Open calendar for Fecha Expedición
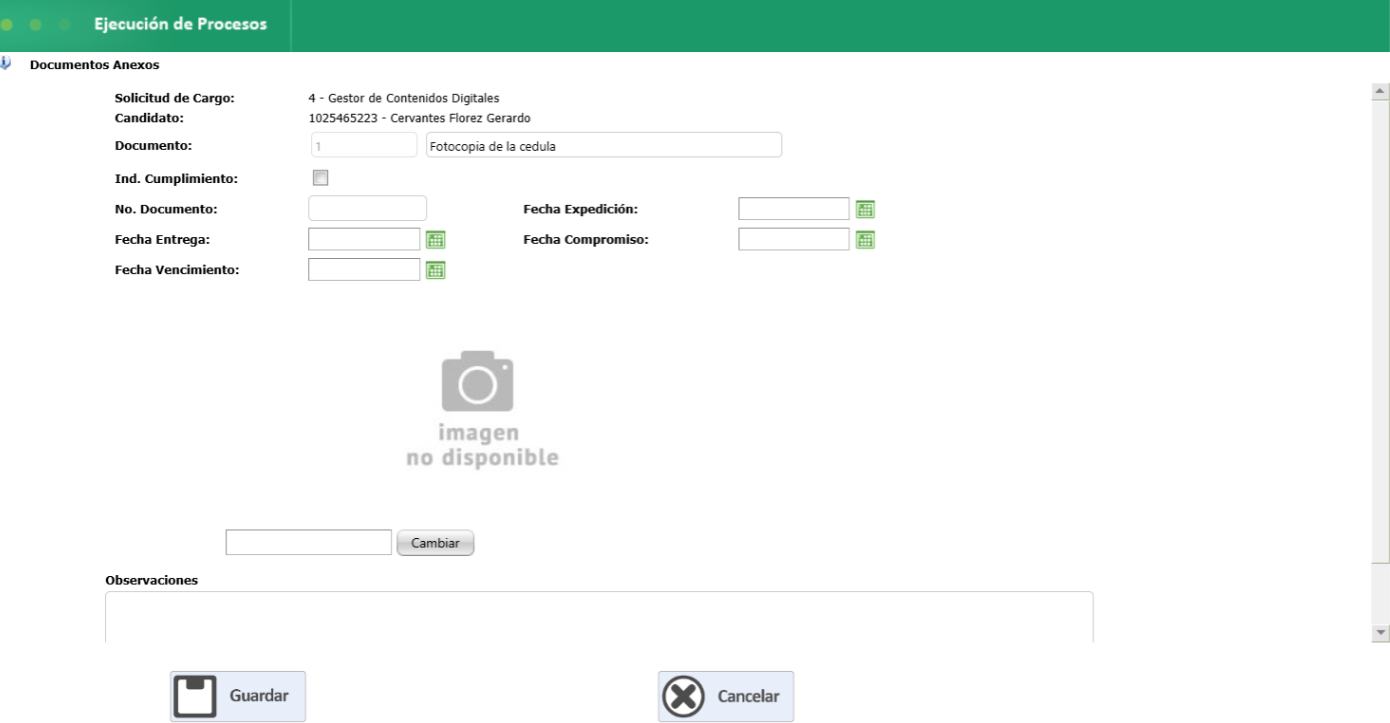 [x=865, y=209]
